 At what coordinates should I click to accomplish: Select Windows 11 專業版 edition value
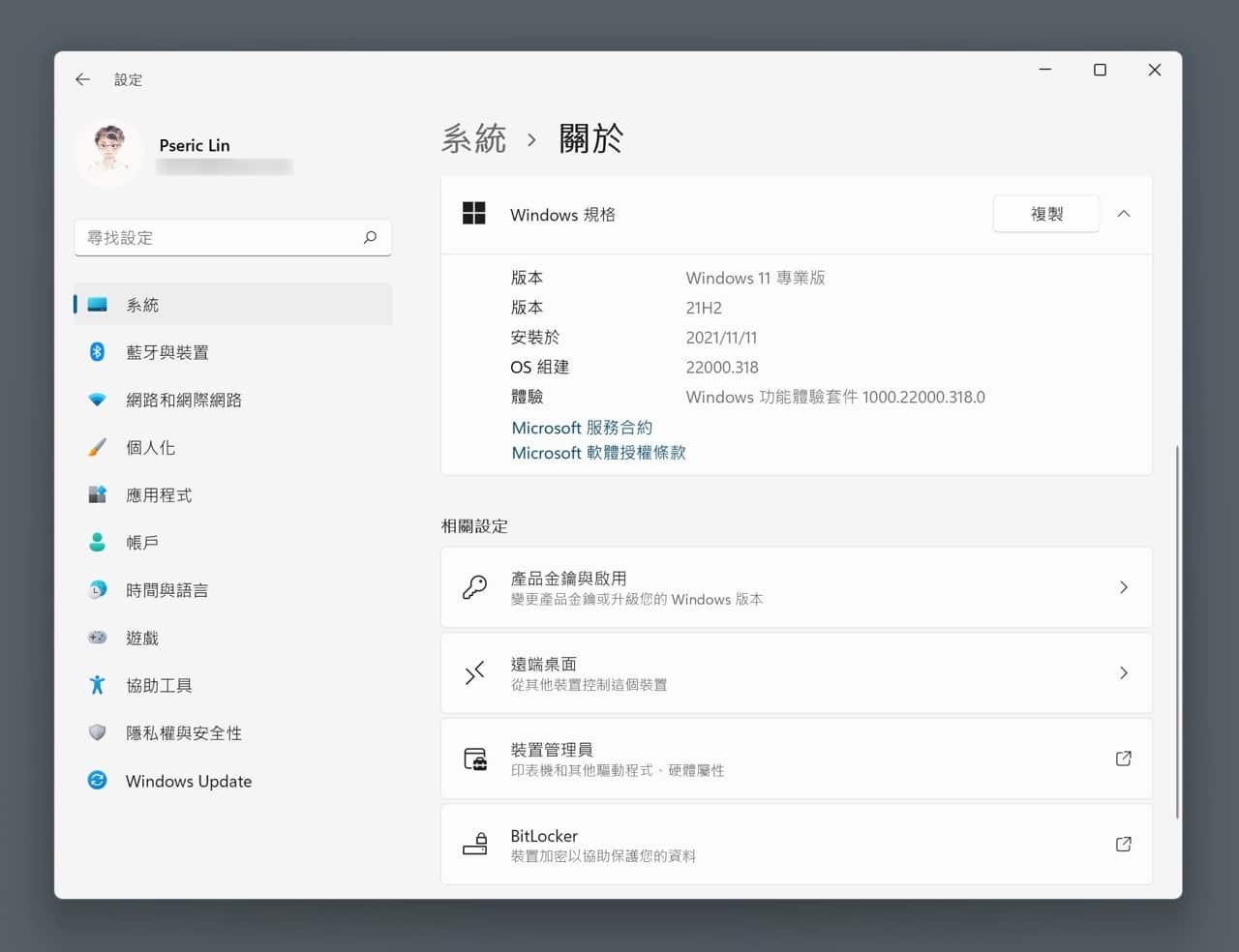(755, 278)
